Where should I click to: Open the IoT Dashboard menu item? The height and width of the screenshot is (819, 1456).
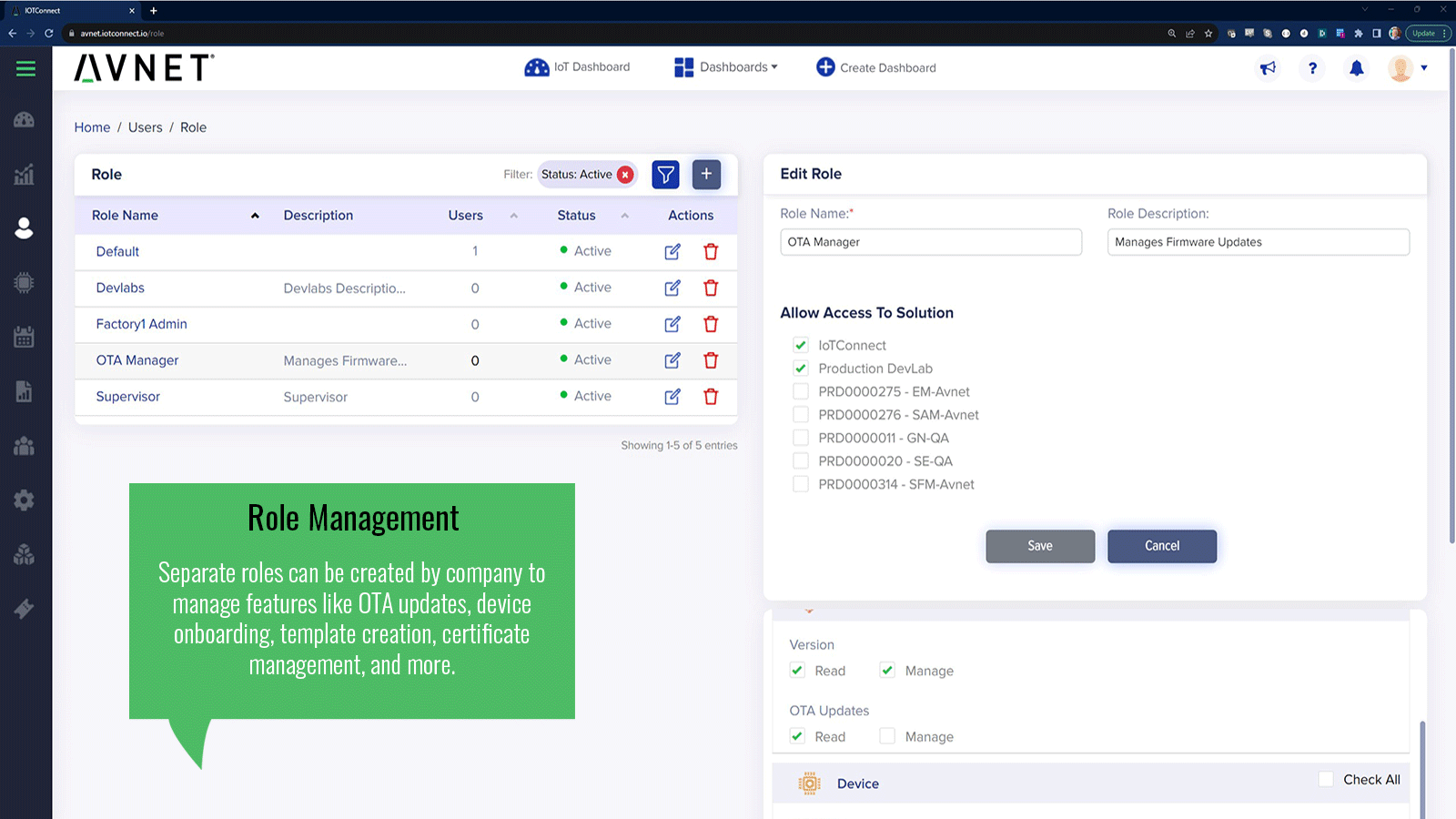(578, 67)
